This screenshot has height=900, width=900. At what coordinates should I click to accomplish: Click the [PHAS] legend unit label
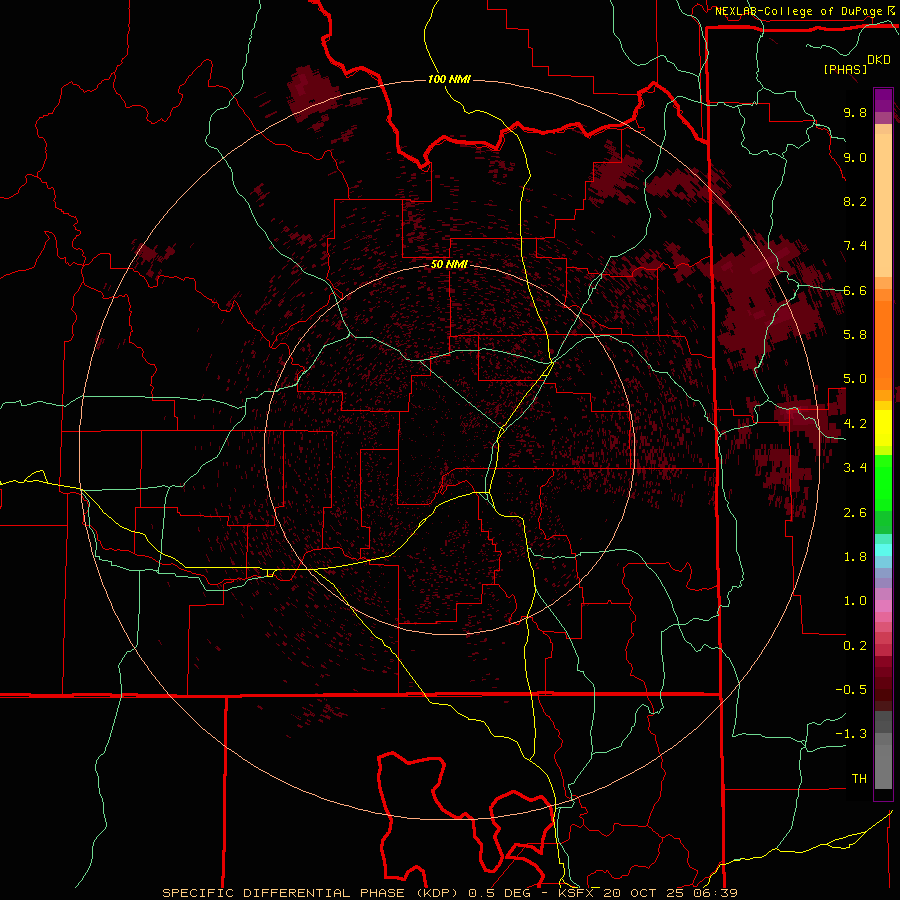tap(845, 69)
